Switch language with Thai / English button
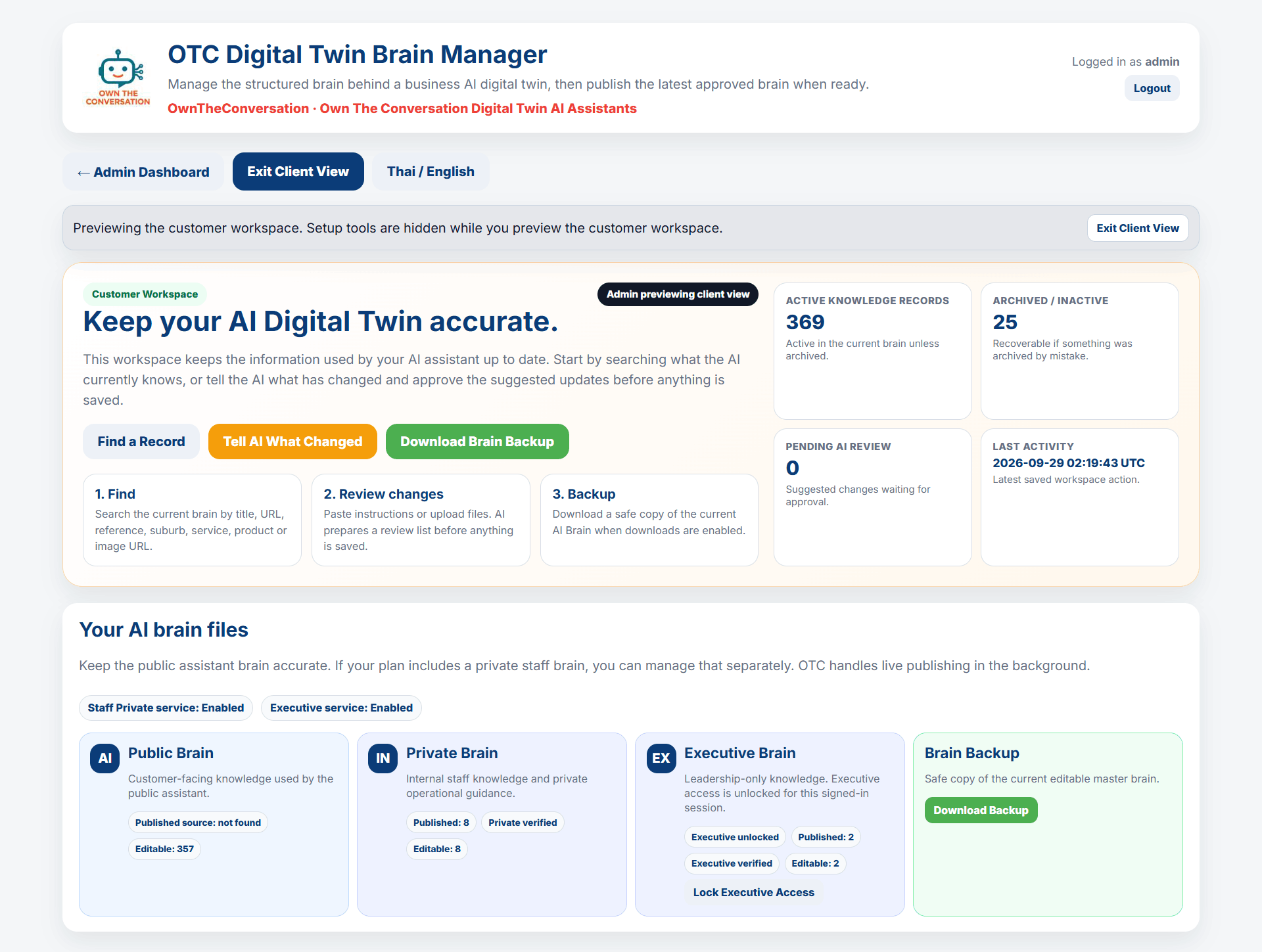 pos(431,171)
